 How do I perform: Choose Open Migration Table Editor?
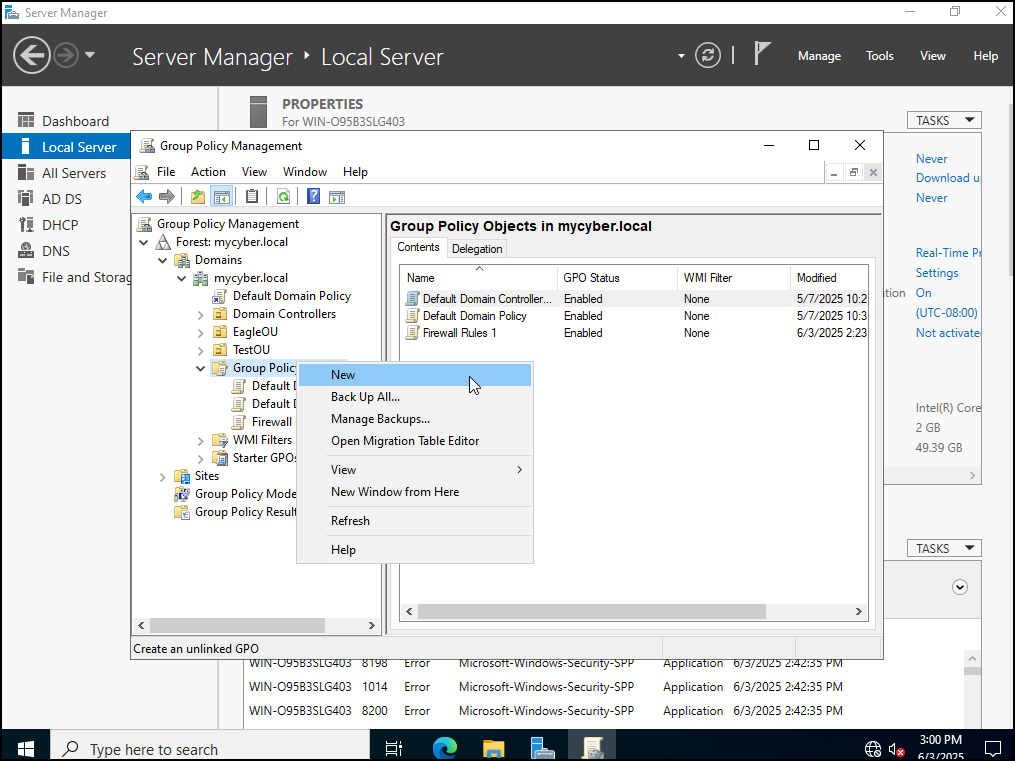(x=415, y=441)
